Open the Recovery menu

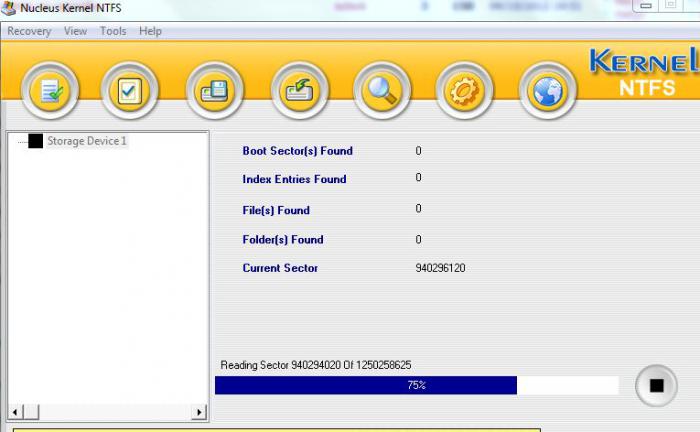pos(29,31)
